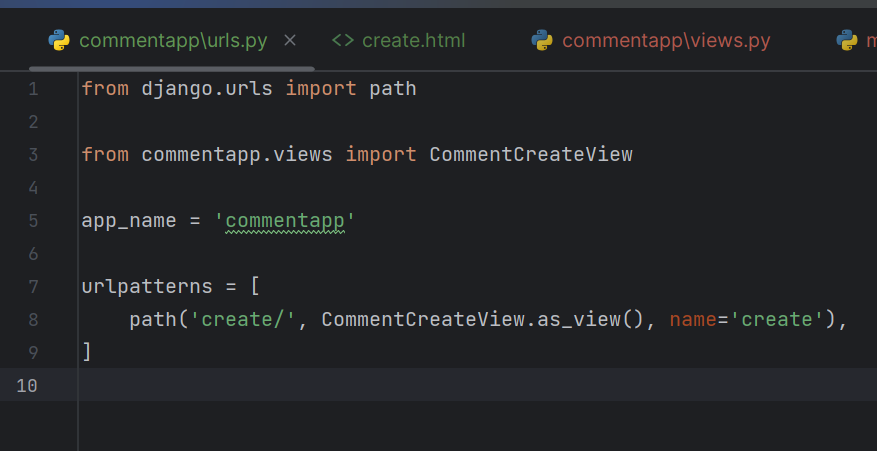Screen dimensions: 877x451
Task: Click line number 8 in gutter
Action: 33,320
